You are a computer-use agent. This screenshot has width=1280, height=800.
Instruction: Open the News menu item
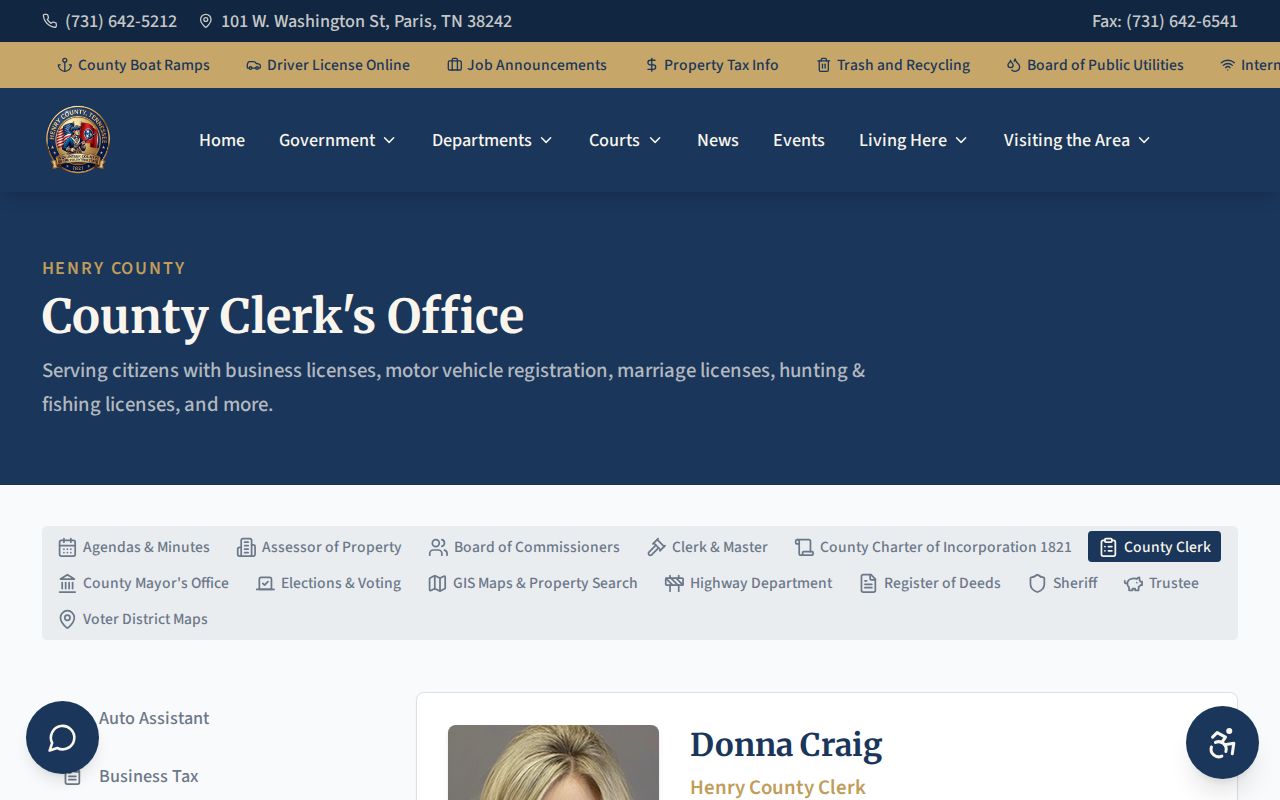pos(718,140)
